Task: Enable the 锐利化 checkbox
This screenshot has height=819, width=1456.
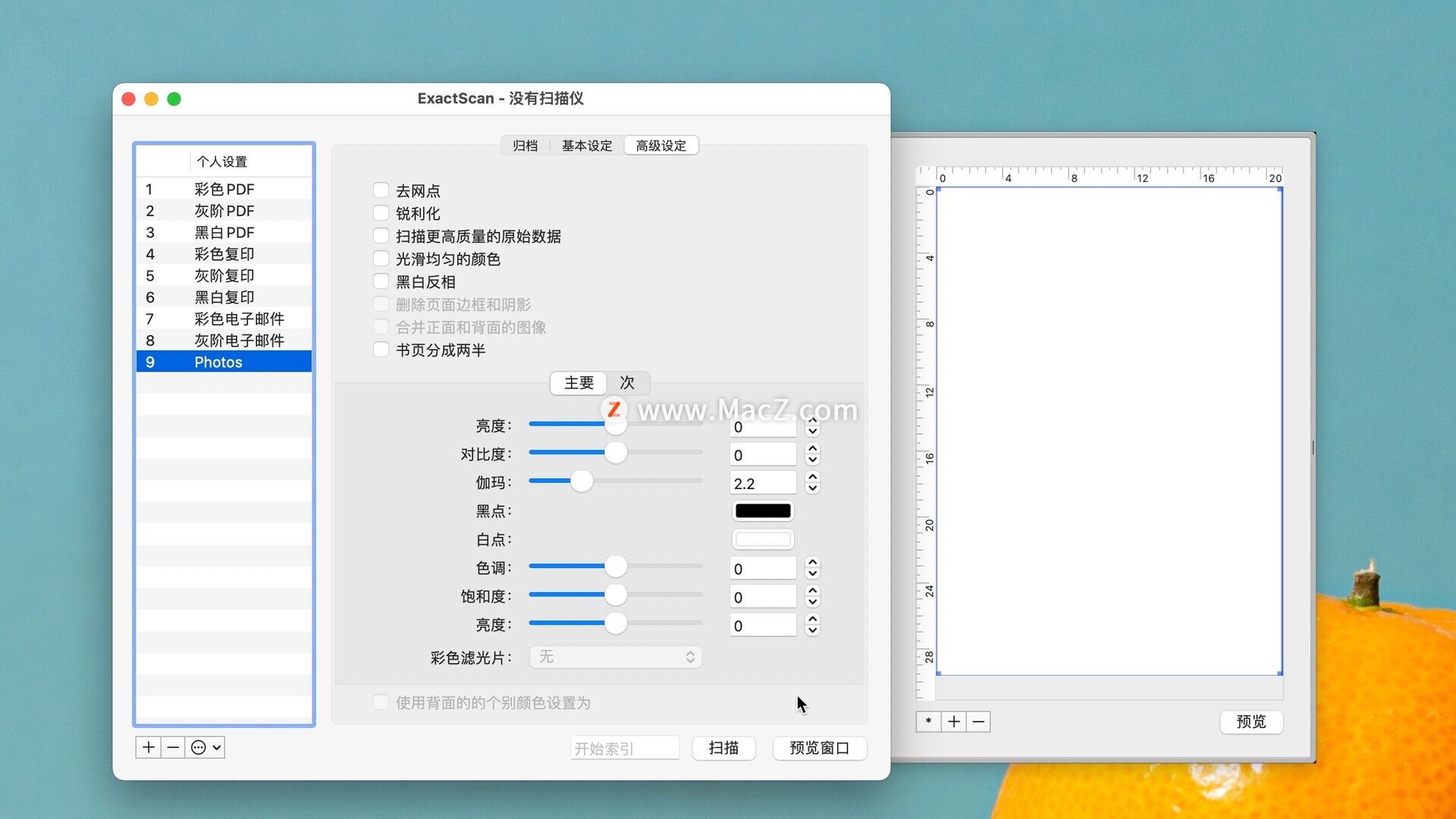Action: point(381,213)
